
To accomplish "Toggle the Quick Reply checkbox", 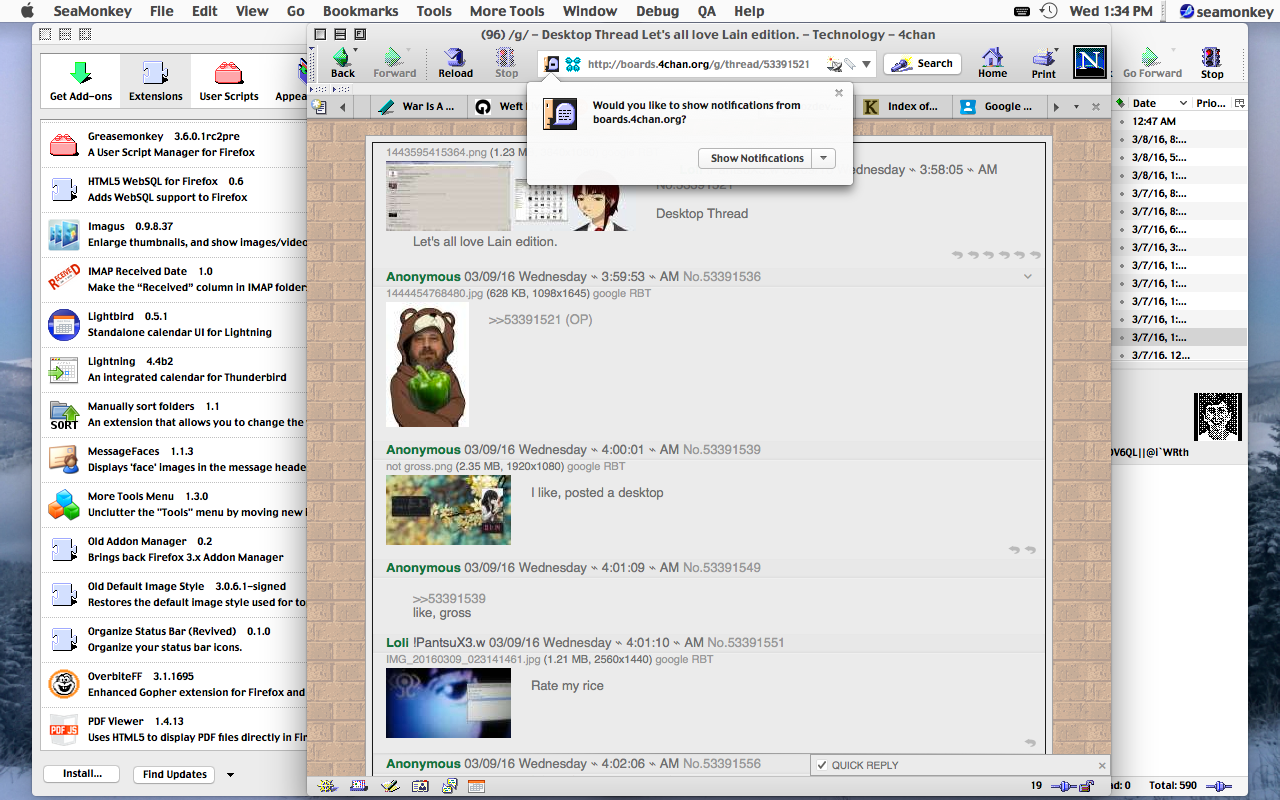I will click(x=821, y=765).
